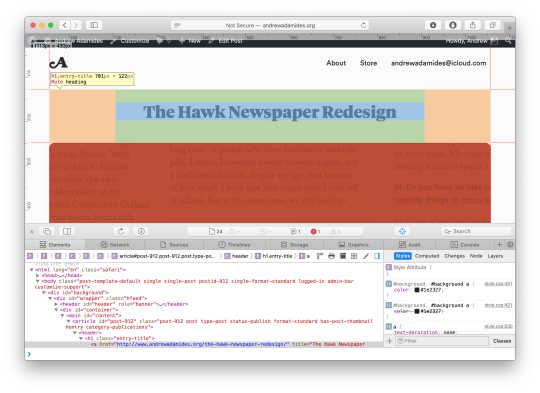This screenshot has height=393, width=540.
Task: Collapse the html element in DOM tree
Action: tap(31, 270)
